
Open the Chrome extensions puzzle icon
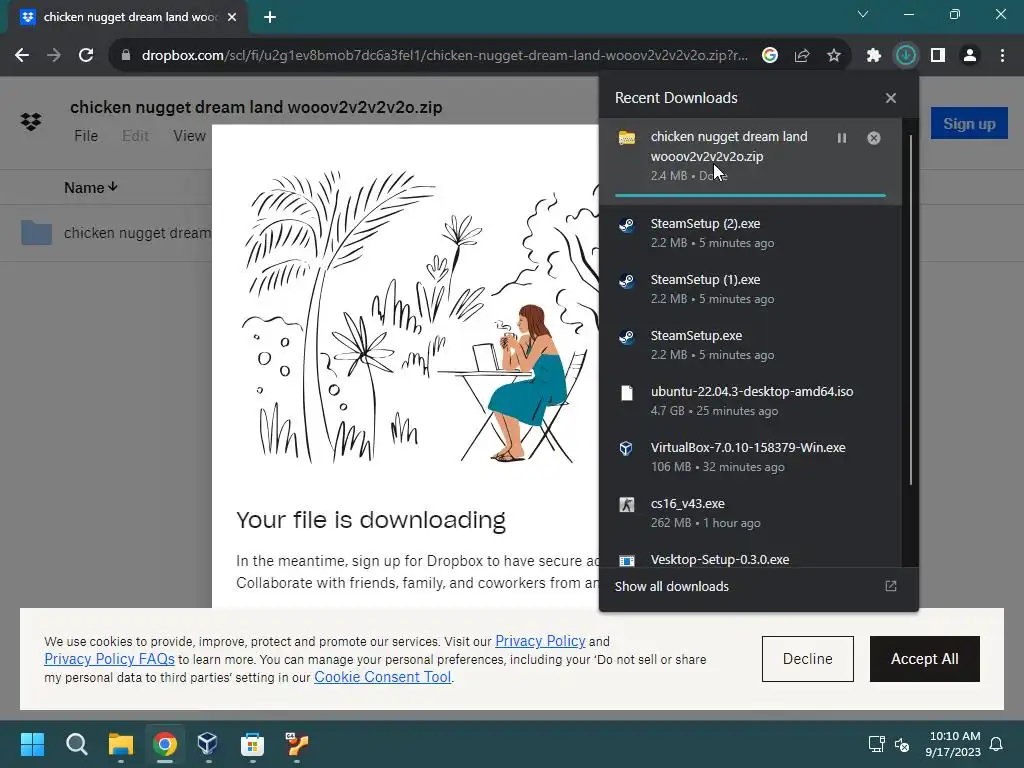pyautogui.click(x=873, y=56)
